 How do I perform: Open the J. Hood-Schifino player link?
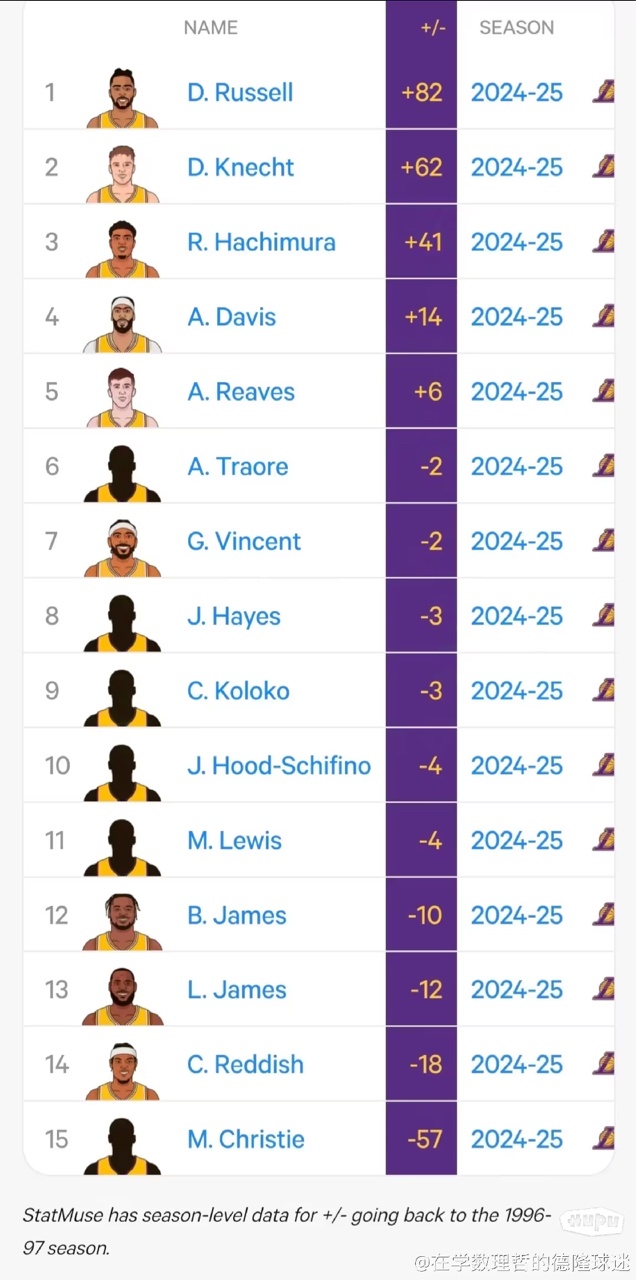click(279, 766)
